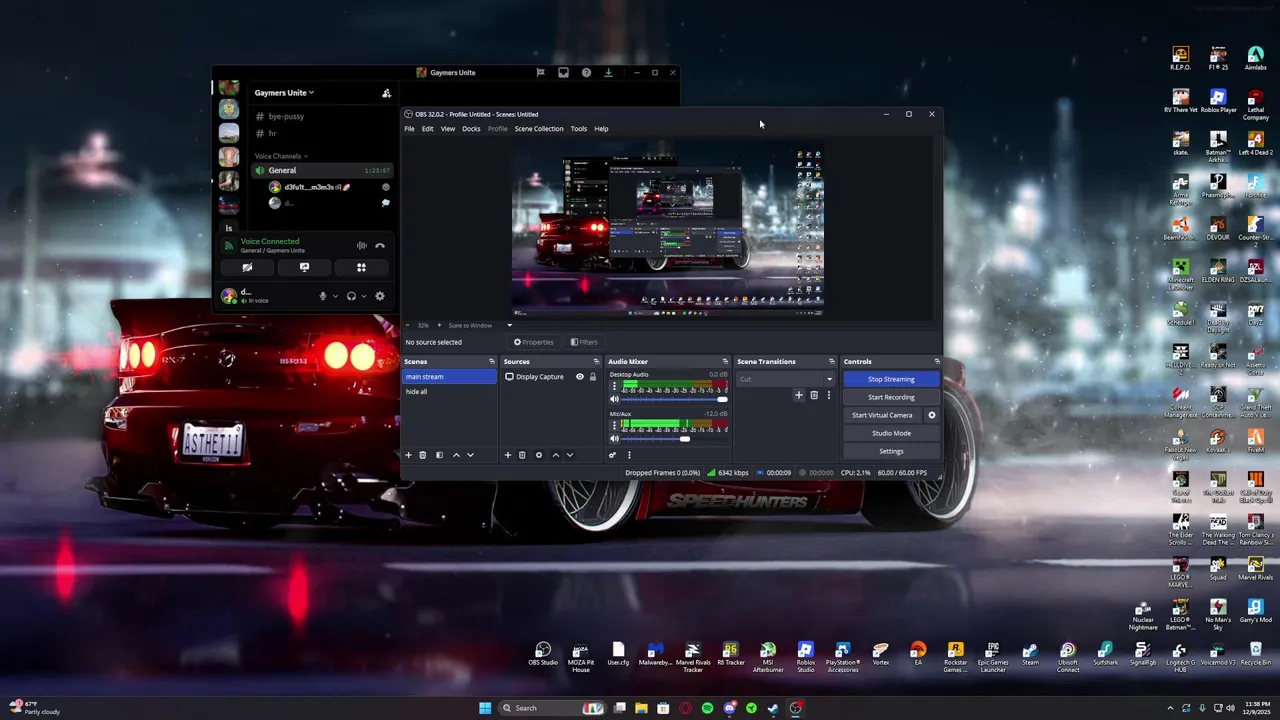Open Mic/Aux three-dot options
The height and width of the screenshot is (720, 1280).
[x=614, y=426]
